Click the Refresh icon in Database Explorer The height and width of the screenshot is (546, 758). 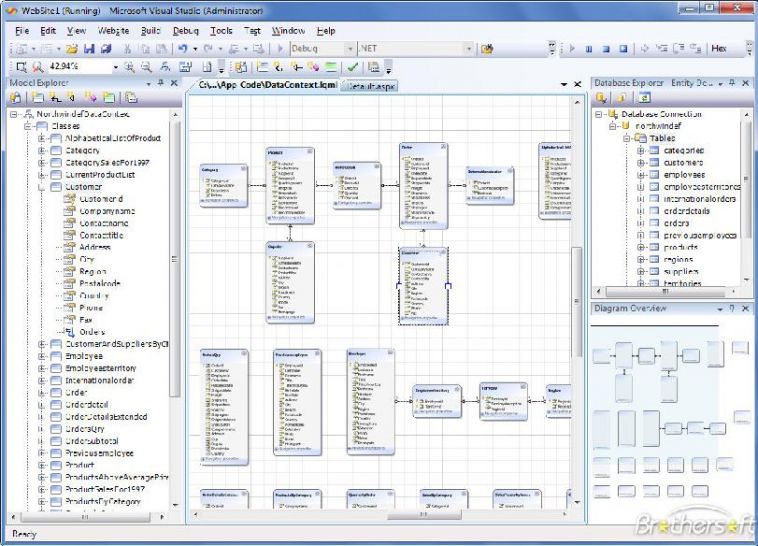click(646, 98)
